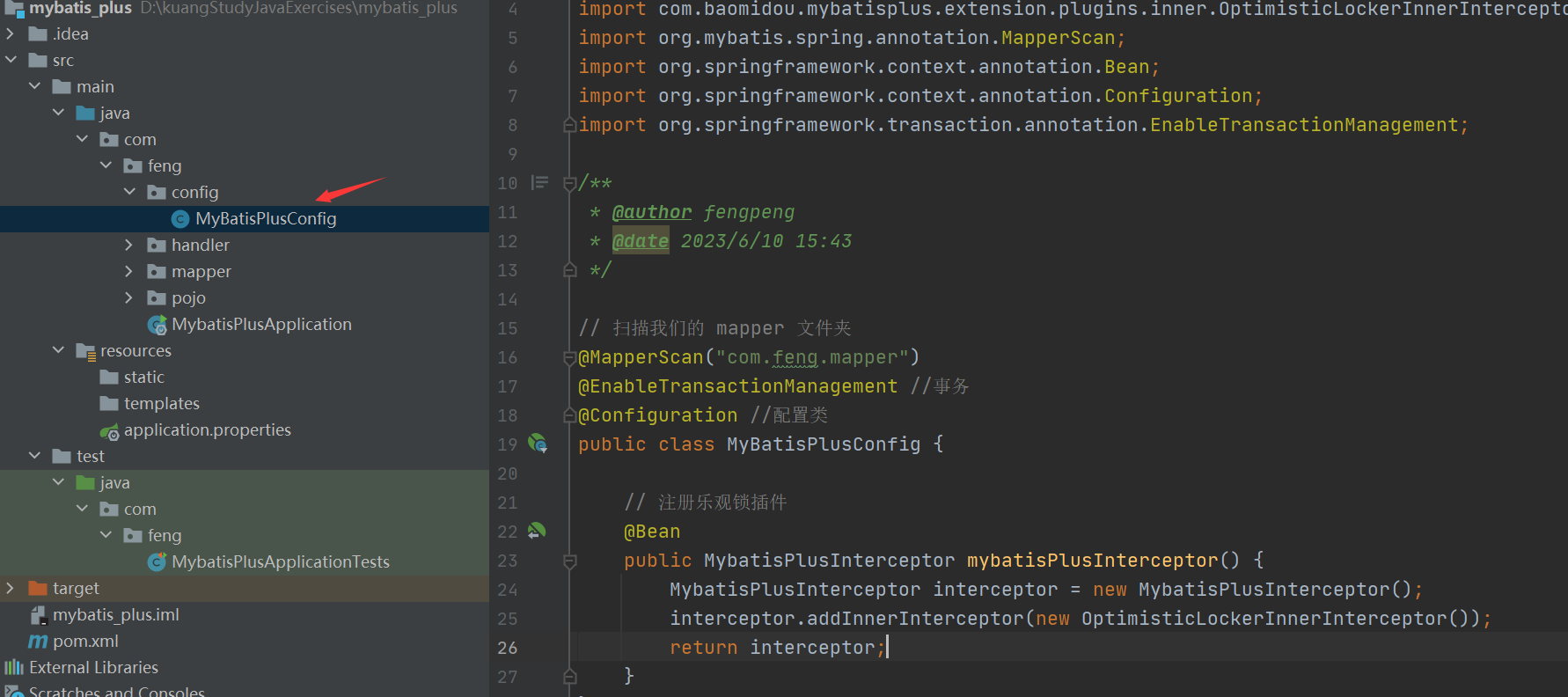Screen dimensions: 1568x697
Task: Click the bean gutter icon on line 22
Action: pos(537,531)
